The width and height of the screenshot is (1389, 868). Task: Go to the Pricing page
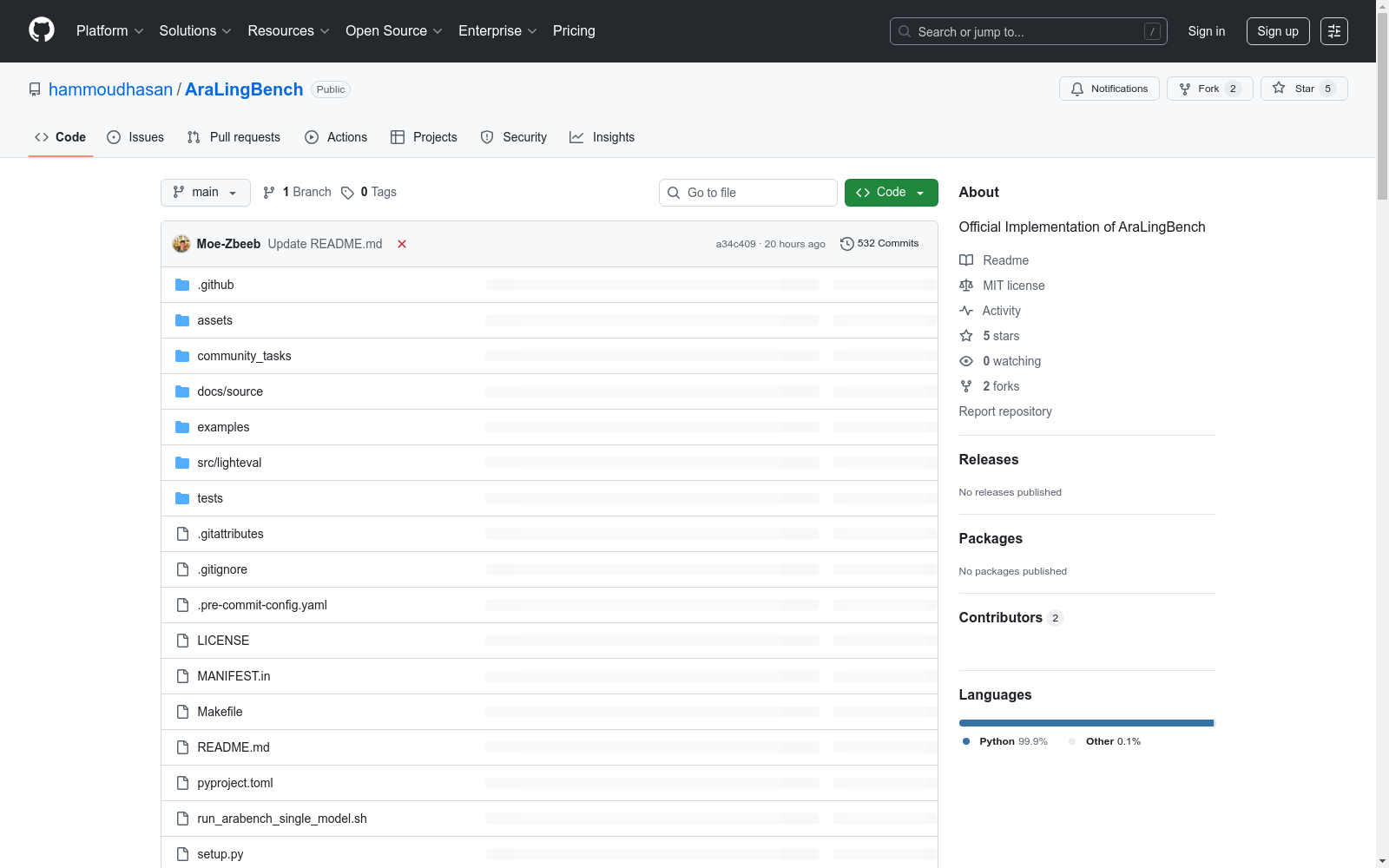574,31
